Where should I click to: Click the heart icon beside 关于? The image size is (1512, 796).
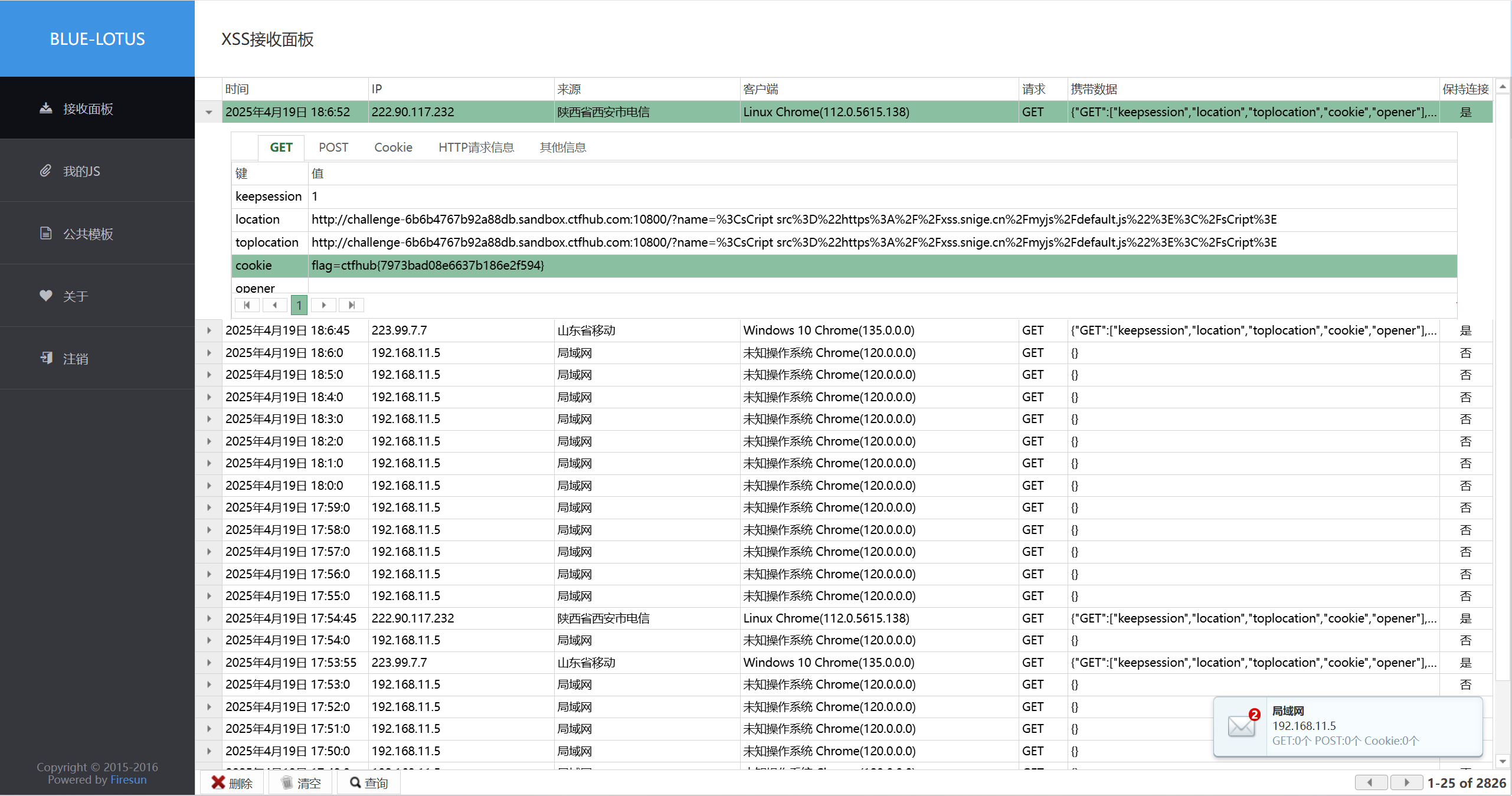coord(45,296)
